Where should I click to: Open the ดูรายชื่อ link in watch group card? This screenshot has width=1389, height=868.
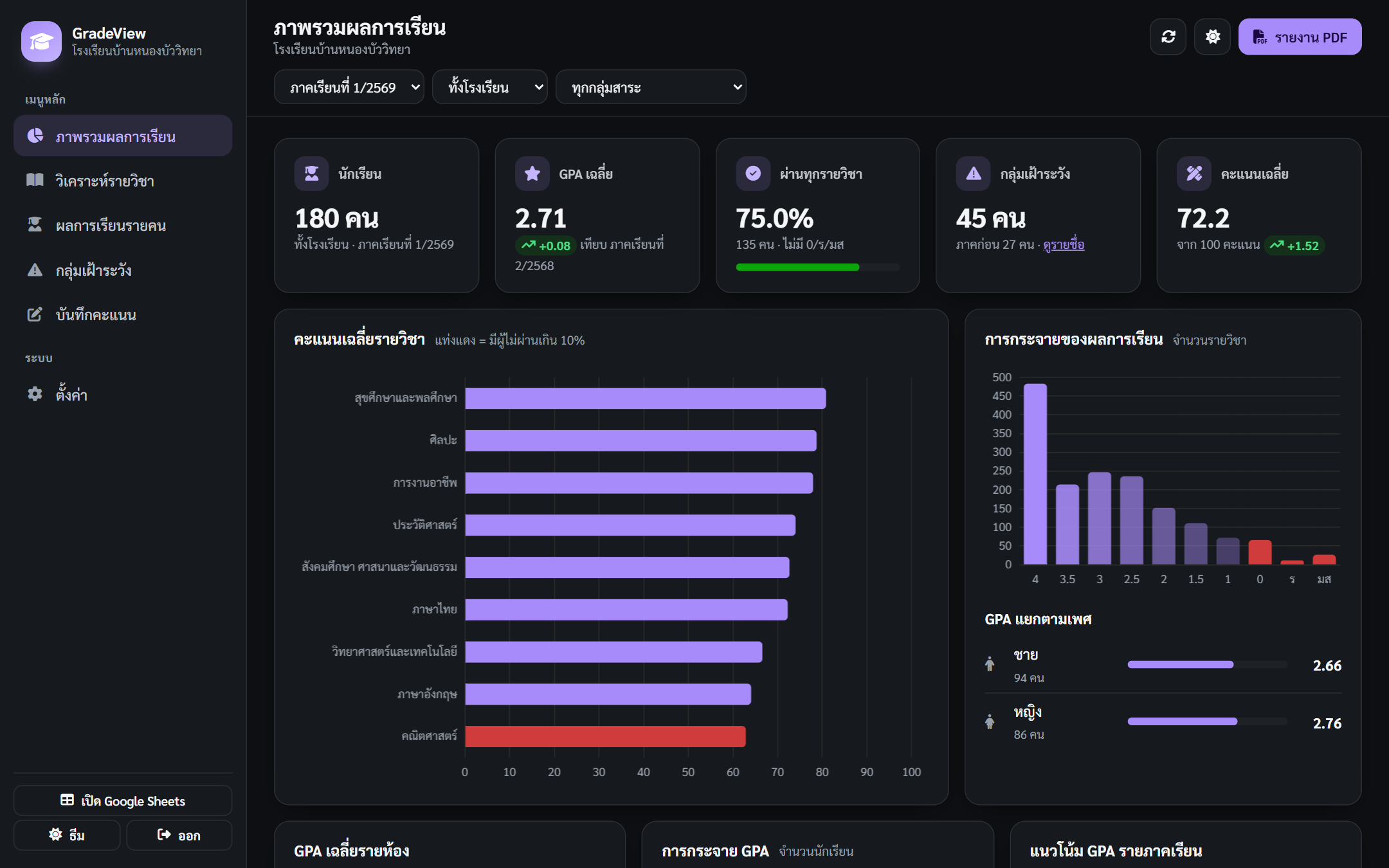coord(1064,244)
